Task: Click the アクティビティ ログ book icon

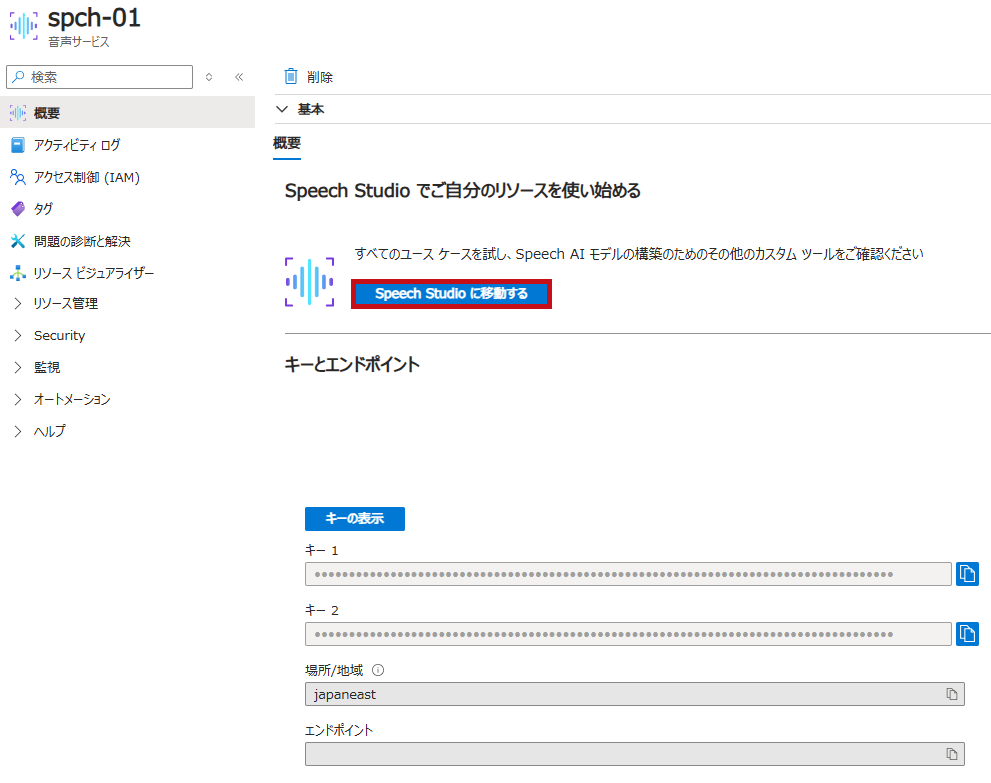Action: click(18, 145)
